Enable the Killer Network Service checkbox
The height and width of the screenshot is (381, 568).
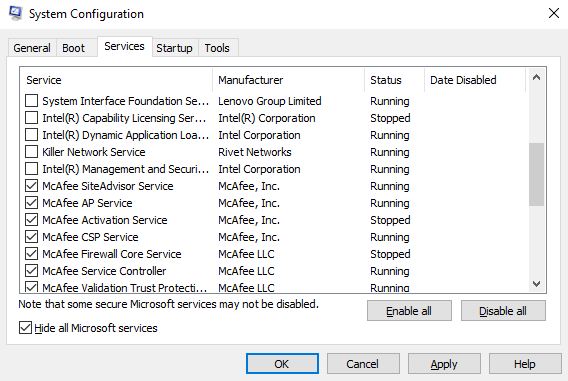(x=32, y=152)
